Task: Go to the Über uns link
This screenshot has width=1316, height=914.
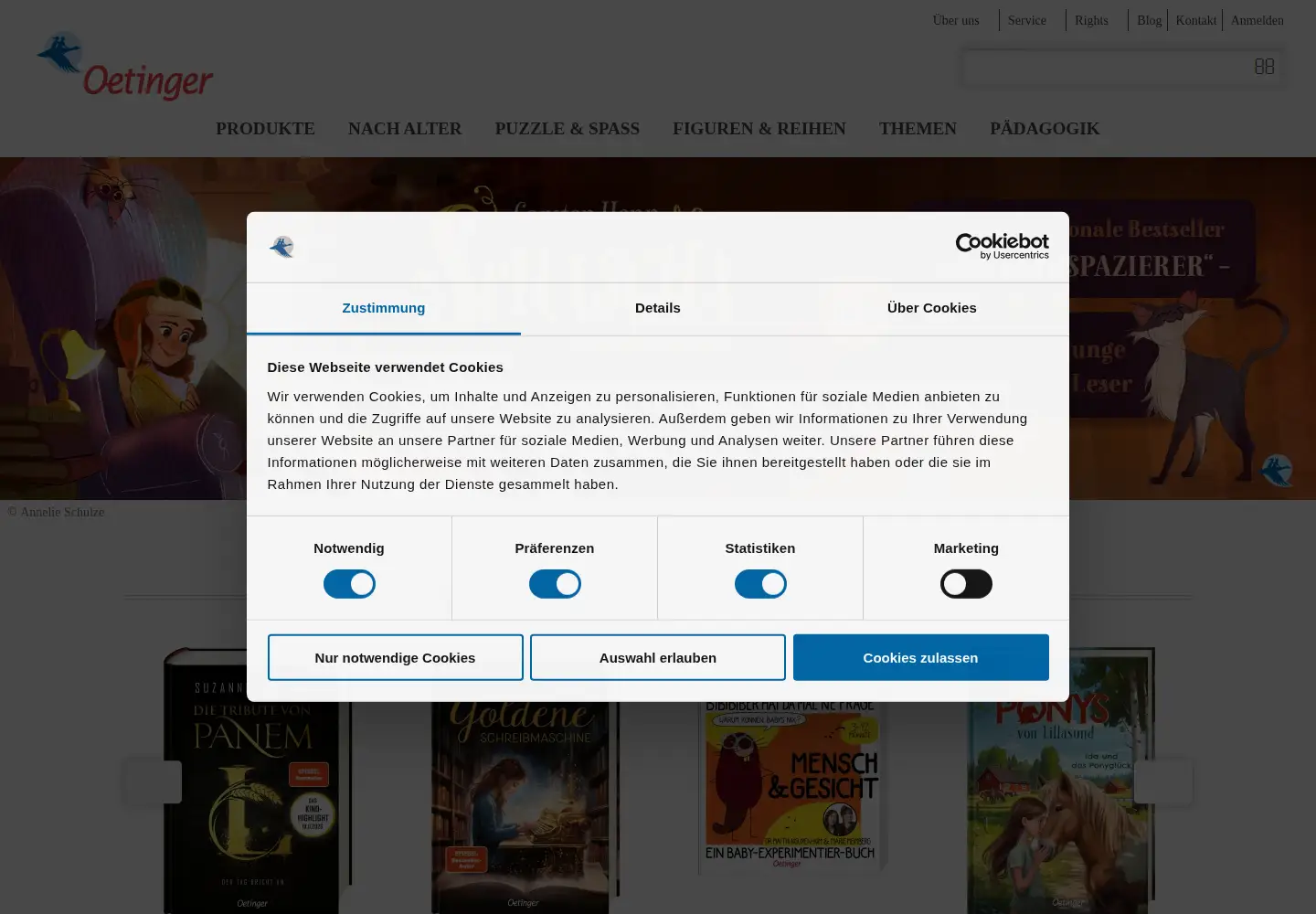Action: 956,20
